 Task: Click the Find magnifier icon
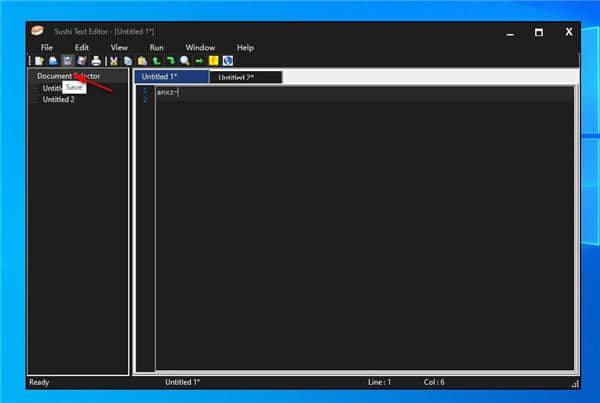click(x=185, y=61)
